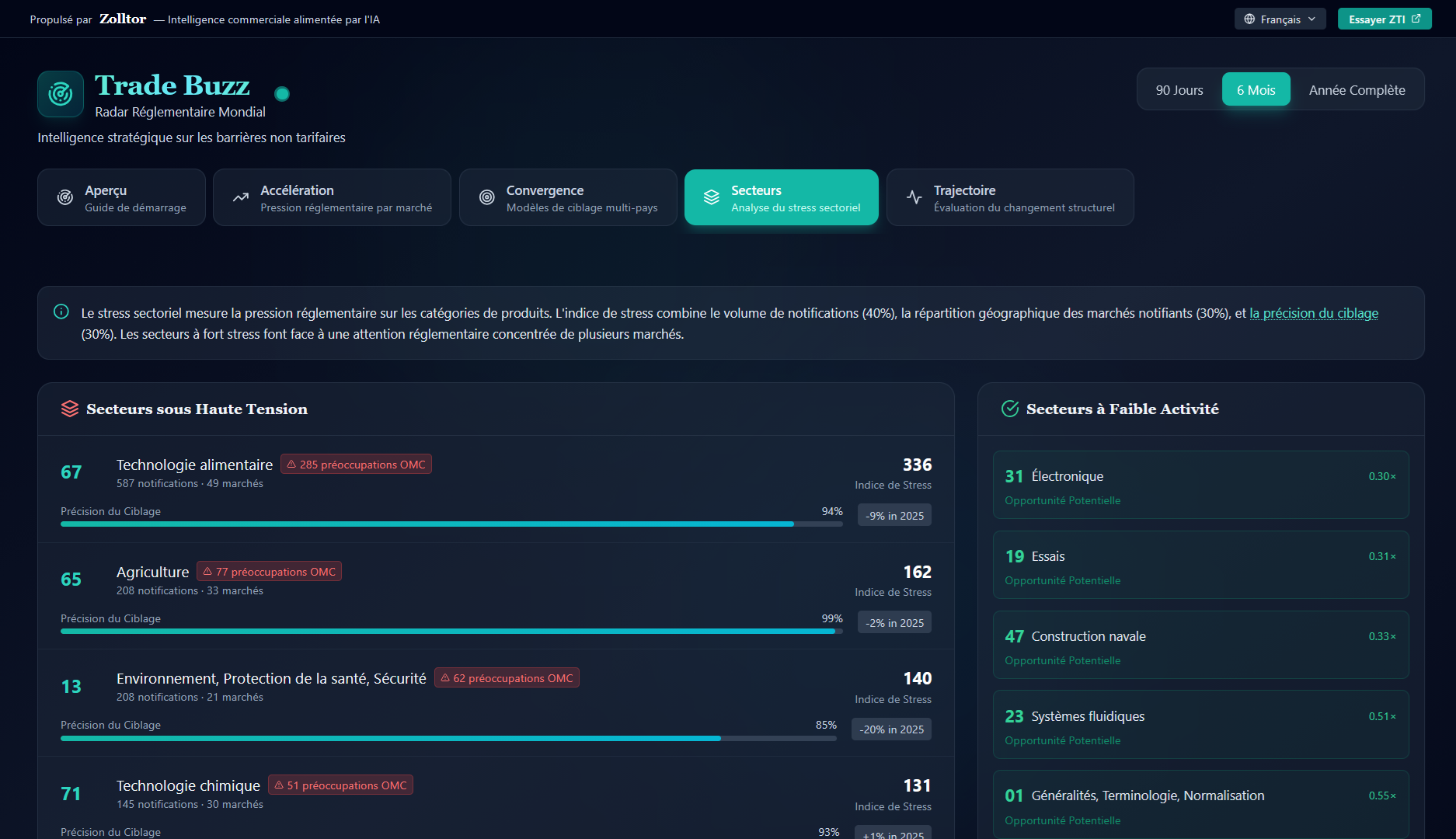Select the Année Complète time range

click(x=1357, y=89)
